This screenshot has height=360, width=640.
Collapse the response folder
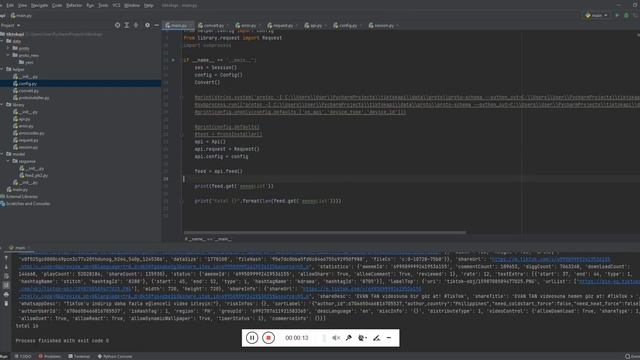point(8,161)
